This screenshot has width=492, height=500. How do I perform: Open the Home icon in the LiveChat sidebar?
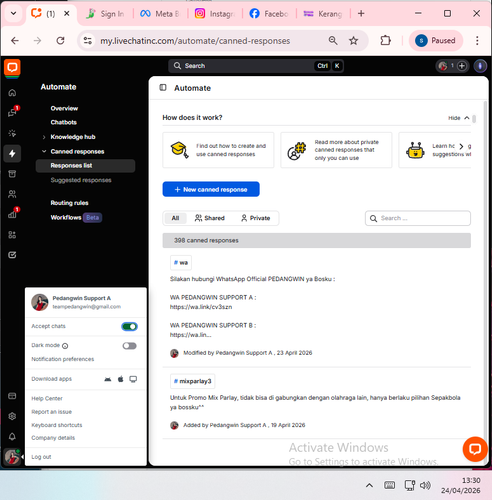12,93
